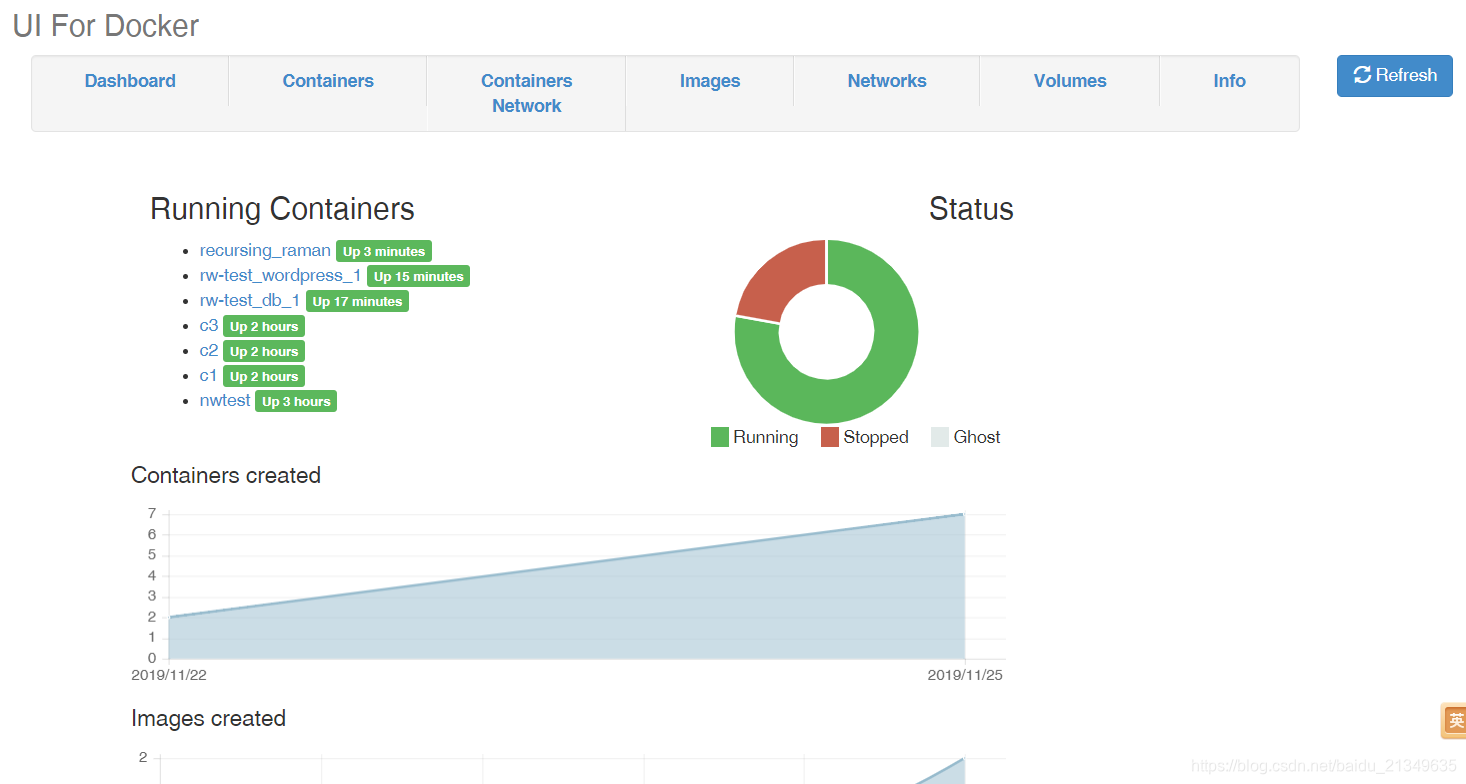Viewport: 1466px width, 784px height.
Task: Open container c2
Action: 209,351
